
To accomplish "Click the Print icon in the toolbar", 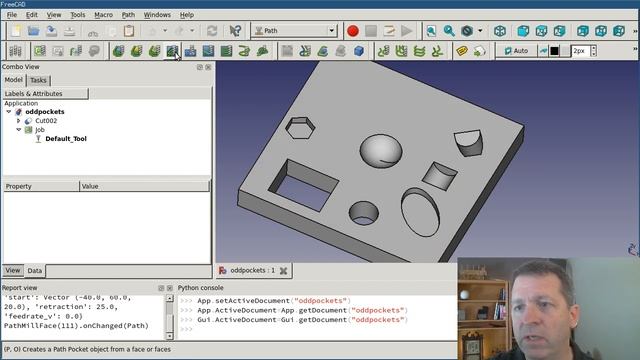I will pos(69,31).
